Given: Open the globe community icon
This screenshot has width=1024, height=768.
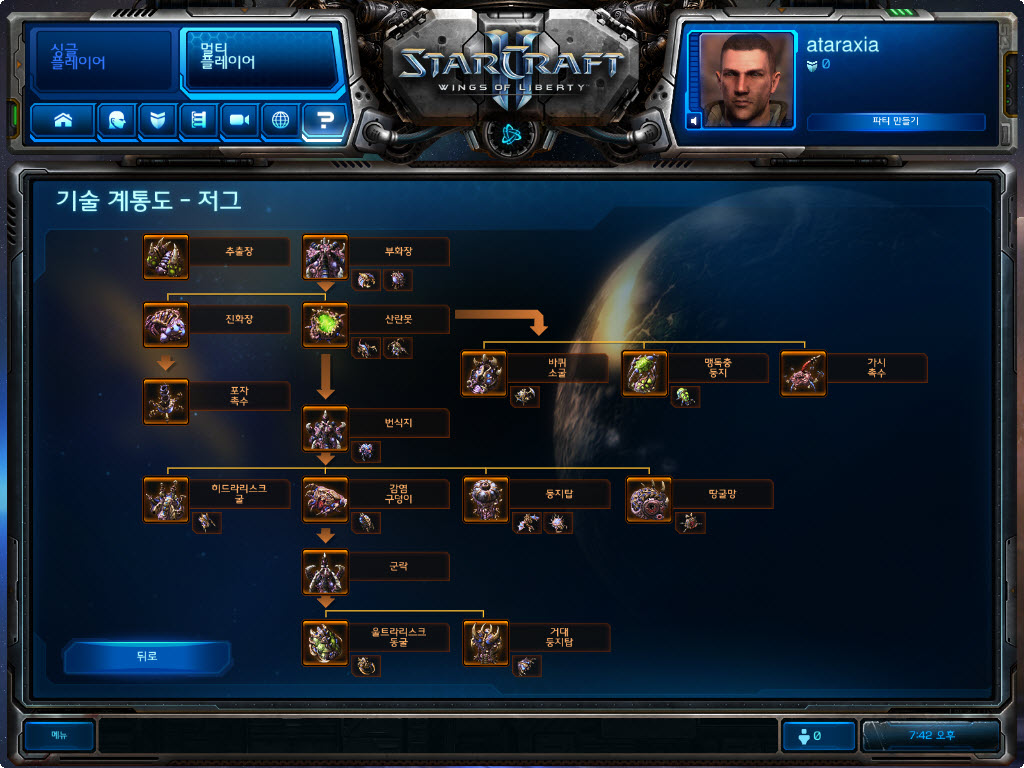Looking at the screenshot, I should (280, 120).
